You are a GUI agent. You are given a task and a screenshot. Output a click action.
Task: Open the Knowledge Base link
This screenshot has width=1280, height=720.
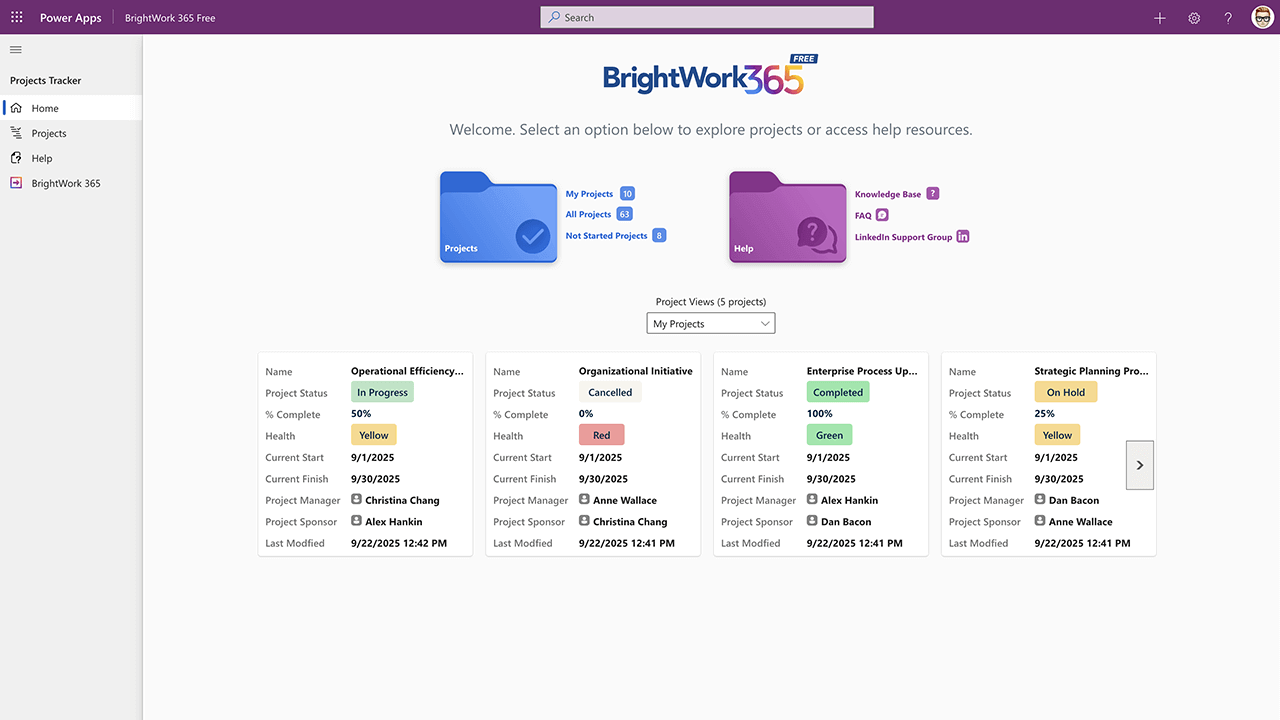click(x=888, y=193)
